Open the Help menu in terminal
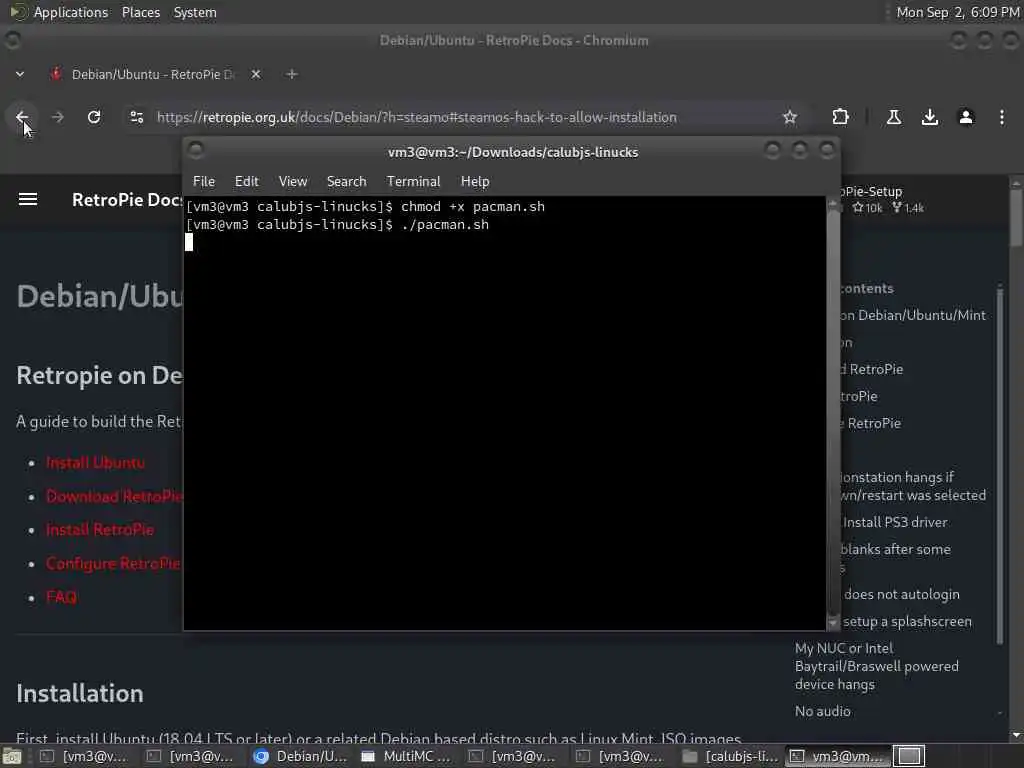 pyautogui.click(x=475, y=182)
